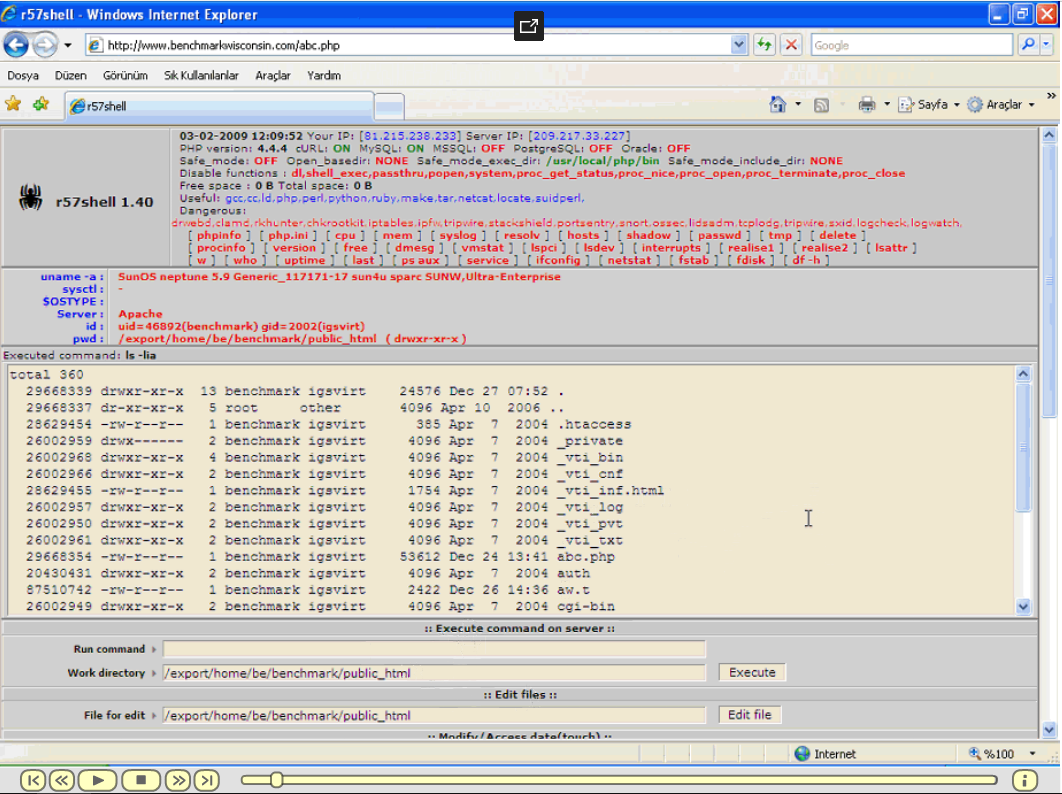The width and height of the screenshot is (1062, 794).
Task: Click the skip-to-start playback button
Action: click(33, 780)
